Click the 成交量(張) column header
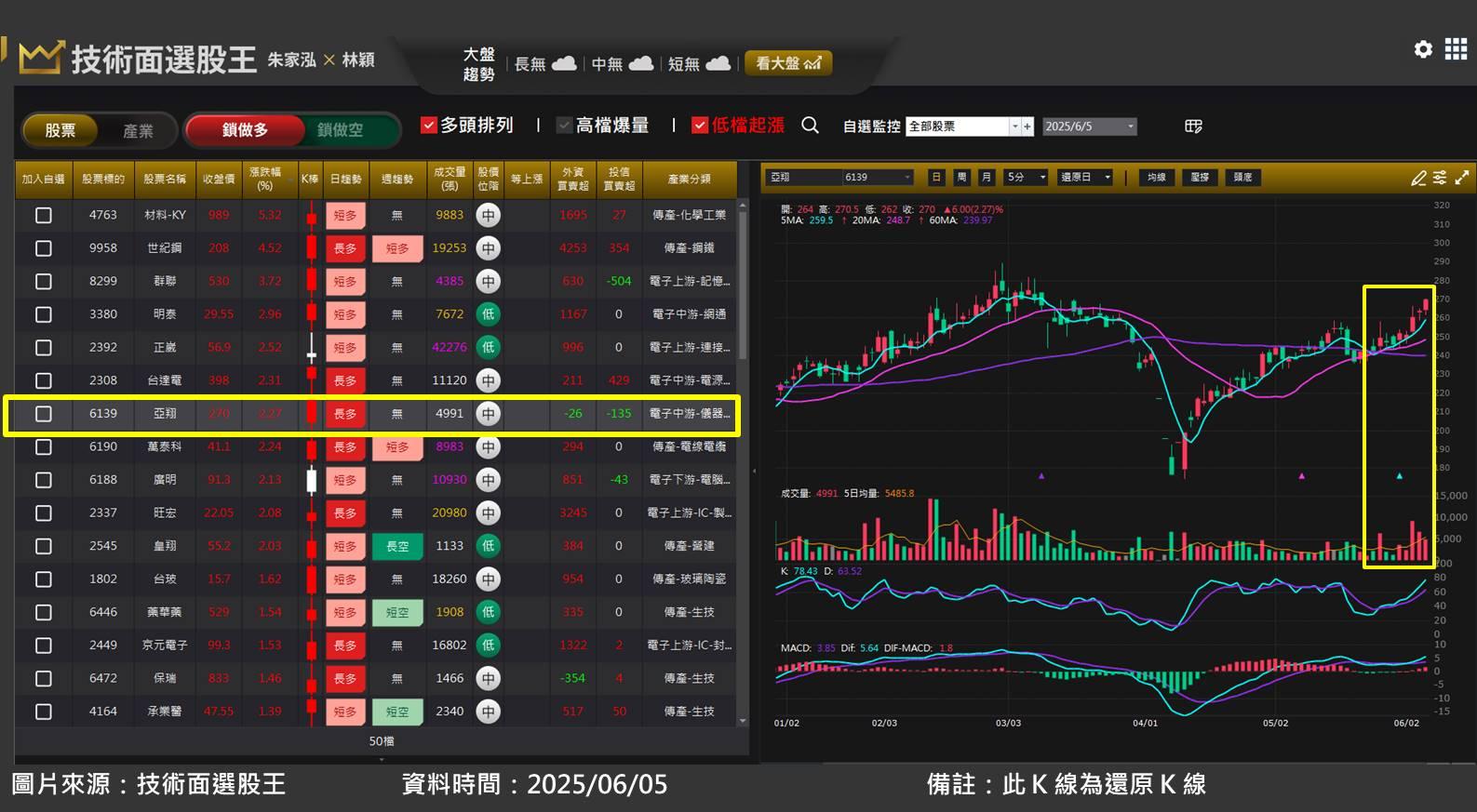 (x=450, y=179)
